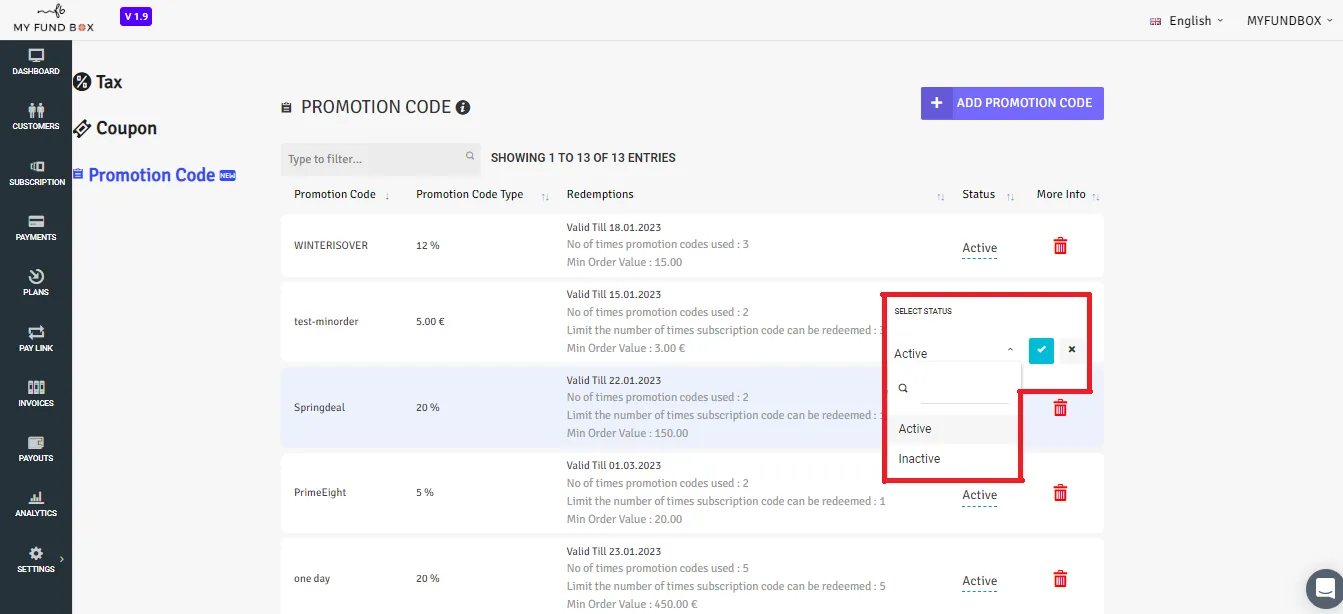Cancel the status edit with the X button
The height and width of the screenshot is (614, 1343).
pos(1072,350)
